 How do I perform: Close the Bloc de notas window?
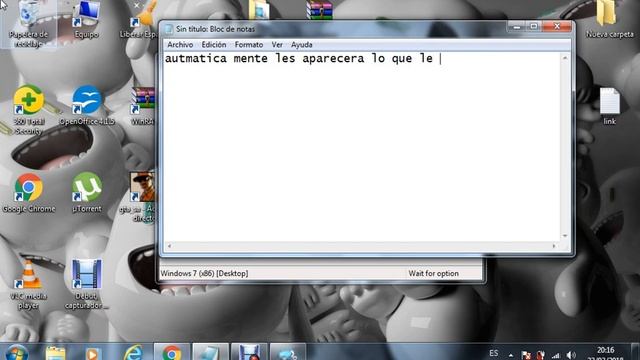(557, 27)
